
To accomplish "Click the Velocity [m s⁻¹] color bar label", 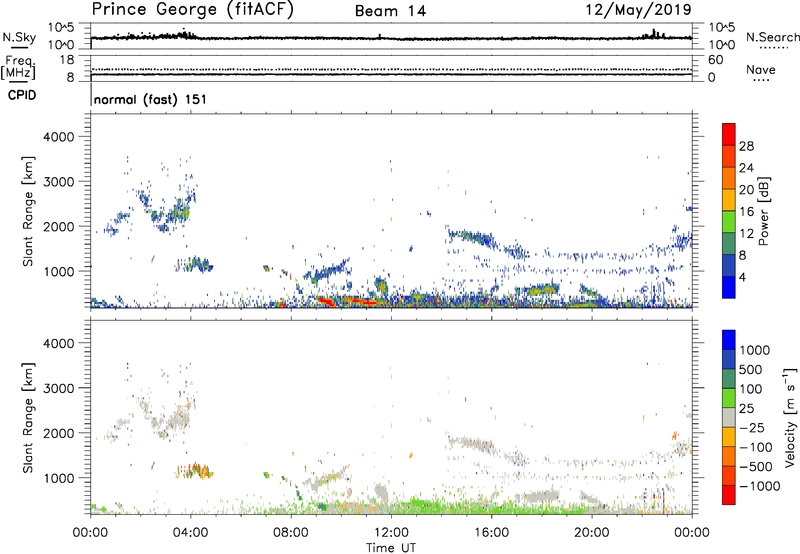I will pyautogui.click(x=790, y=417).
